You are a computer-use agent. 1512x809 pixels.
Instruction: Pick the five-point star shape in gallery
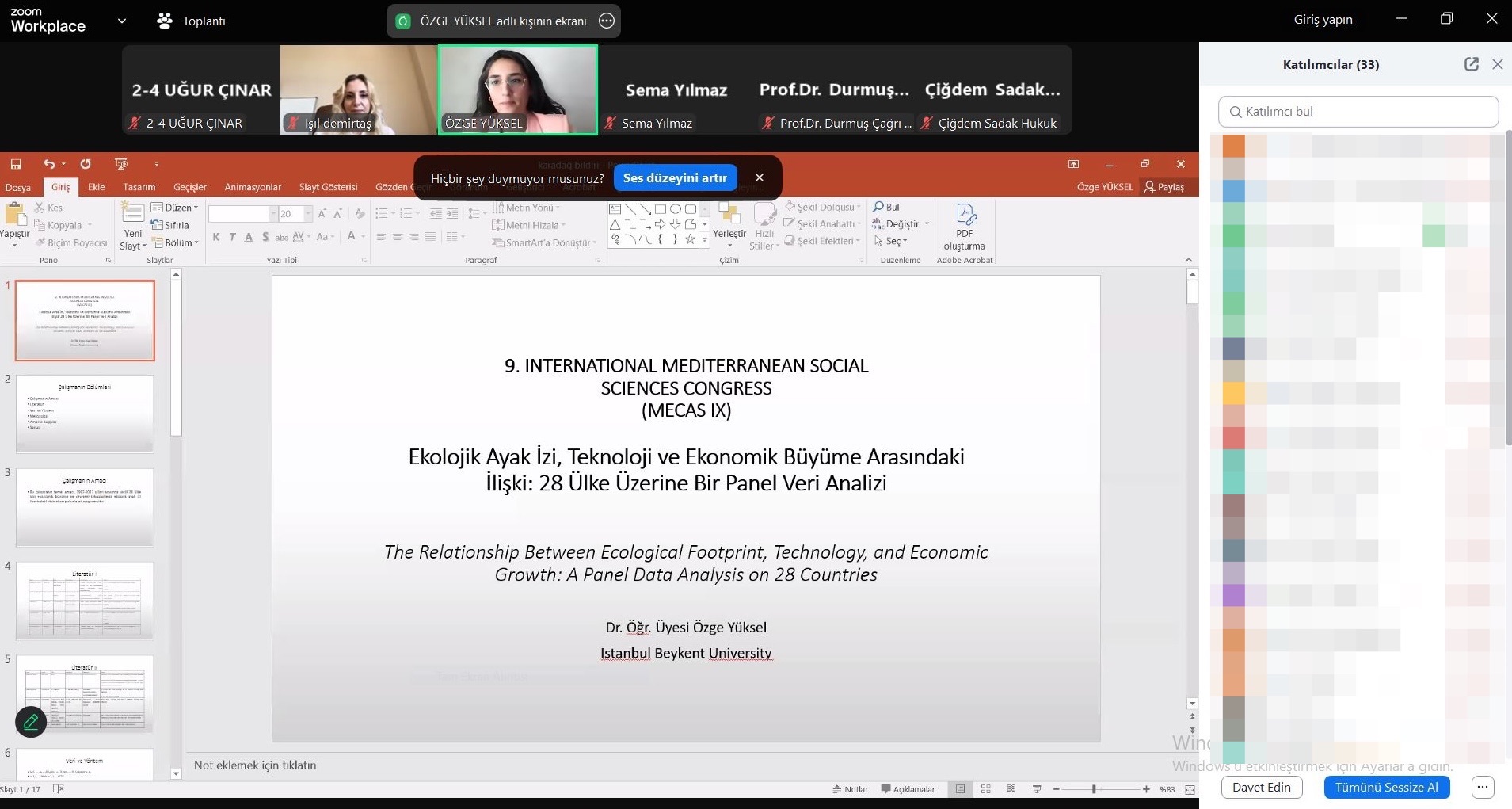pos(691,239)
